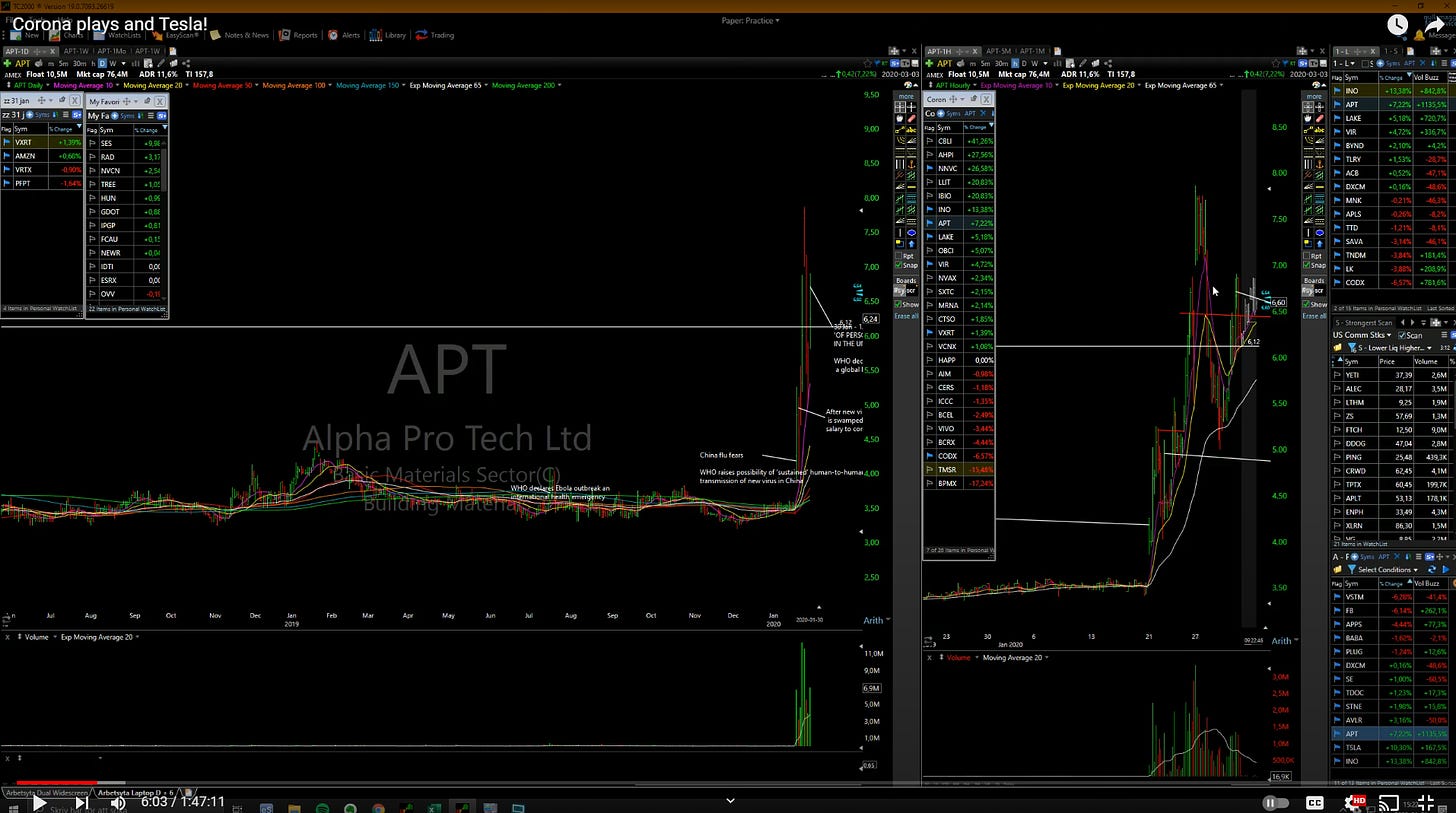Open Exp Moving Average 65 dropdown on hourly chart
The image size is (1456, 813).
click(1222, 85)
